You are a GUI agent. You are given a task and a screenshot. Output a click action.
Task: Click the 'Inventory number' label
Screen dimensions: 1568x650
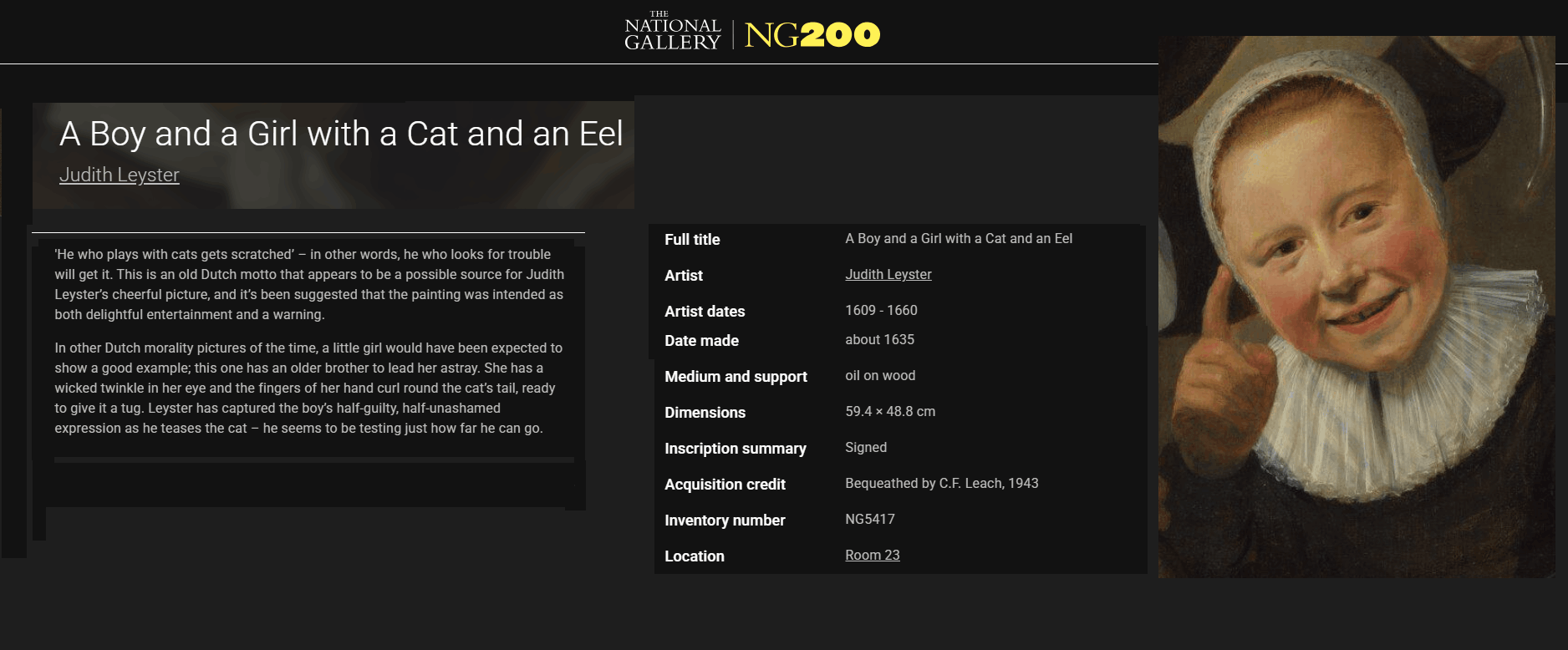pyautogui.click(x=725, y=520)
